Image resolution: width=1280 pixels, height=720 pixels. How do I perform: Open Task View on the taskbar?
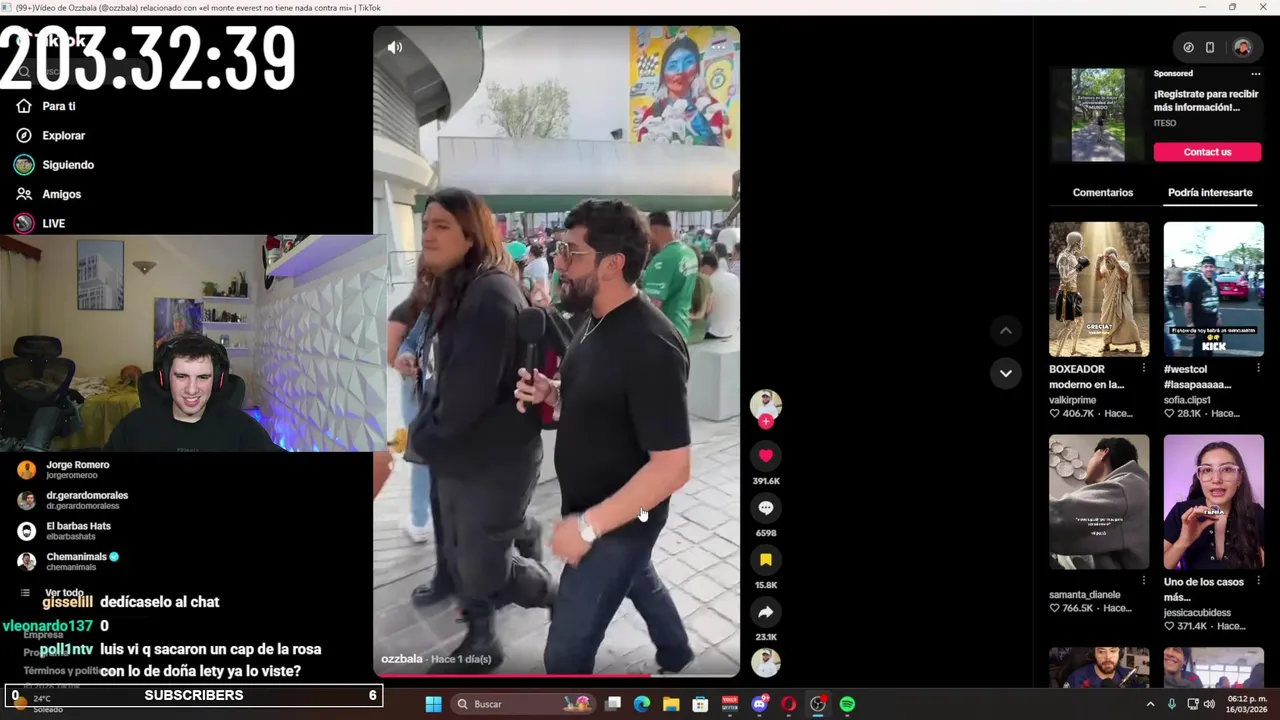614,704
